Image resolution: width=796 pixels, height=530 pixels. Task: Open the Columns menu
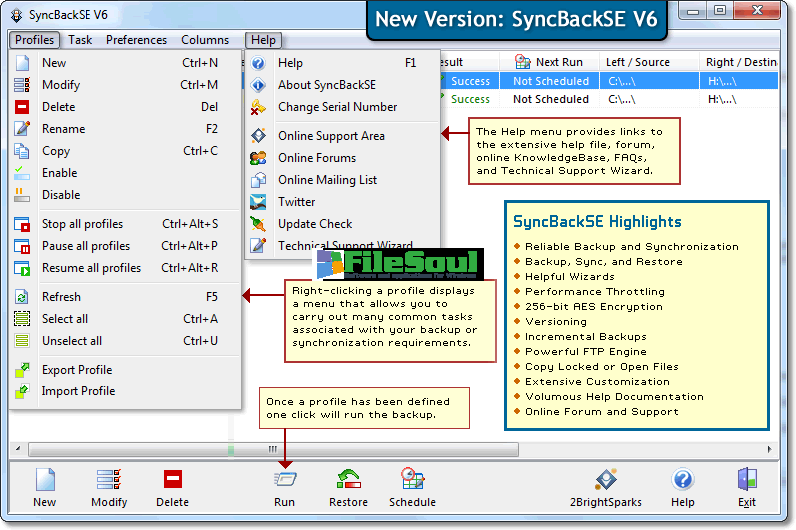pos(205,40)
